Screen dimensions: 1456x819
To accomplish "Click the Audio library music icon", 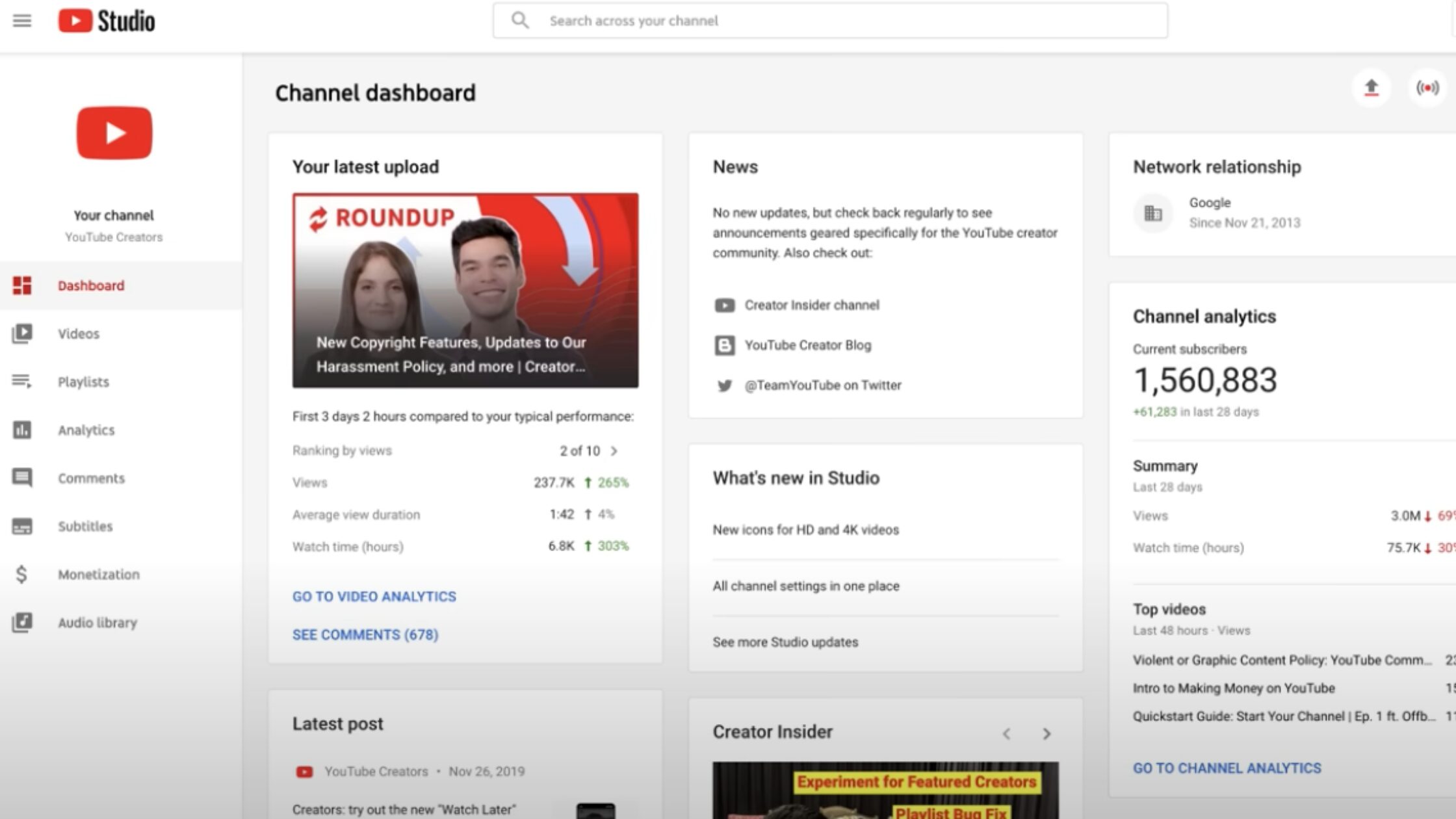I will [x=22, y=622].
